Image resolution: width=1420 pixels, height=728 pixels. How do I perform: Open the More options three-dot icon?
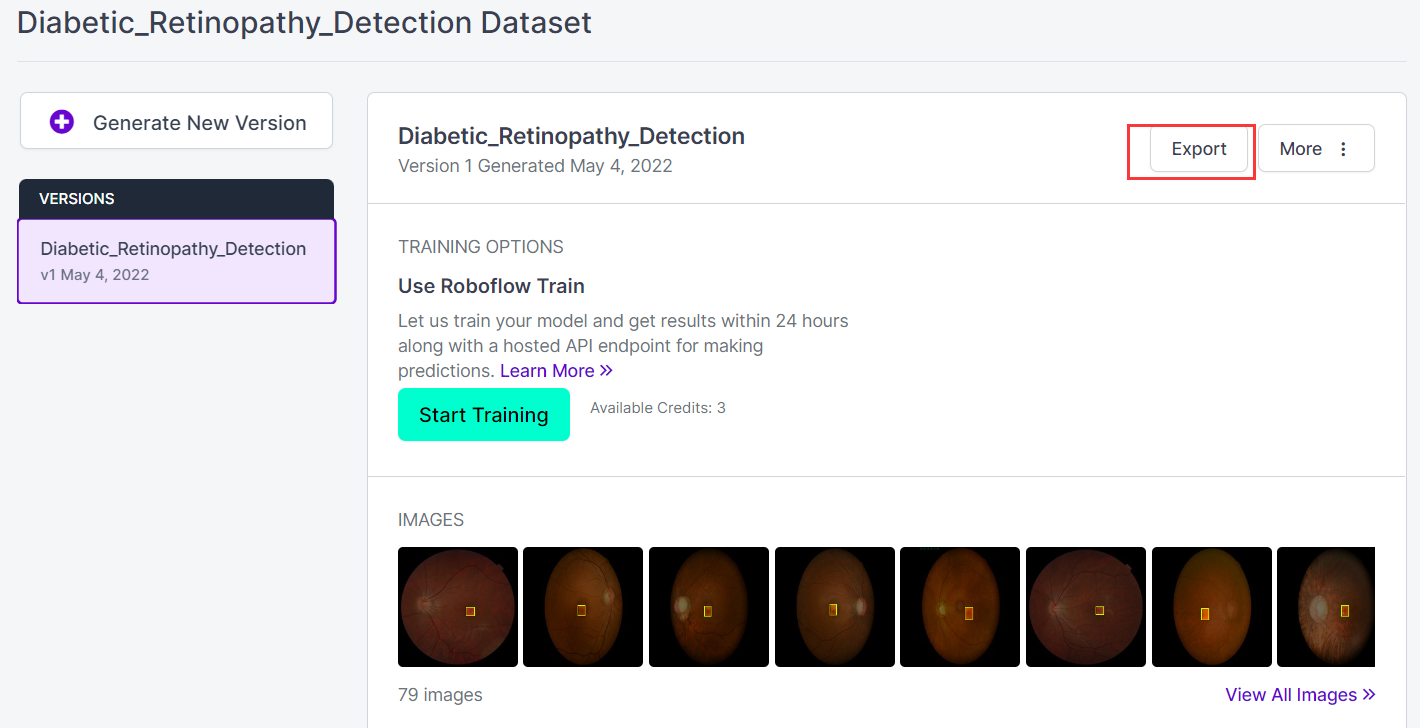[1343, 149]
